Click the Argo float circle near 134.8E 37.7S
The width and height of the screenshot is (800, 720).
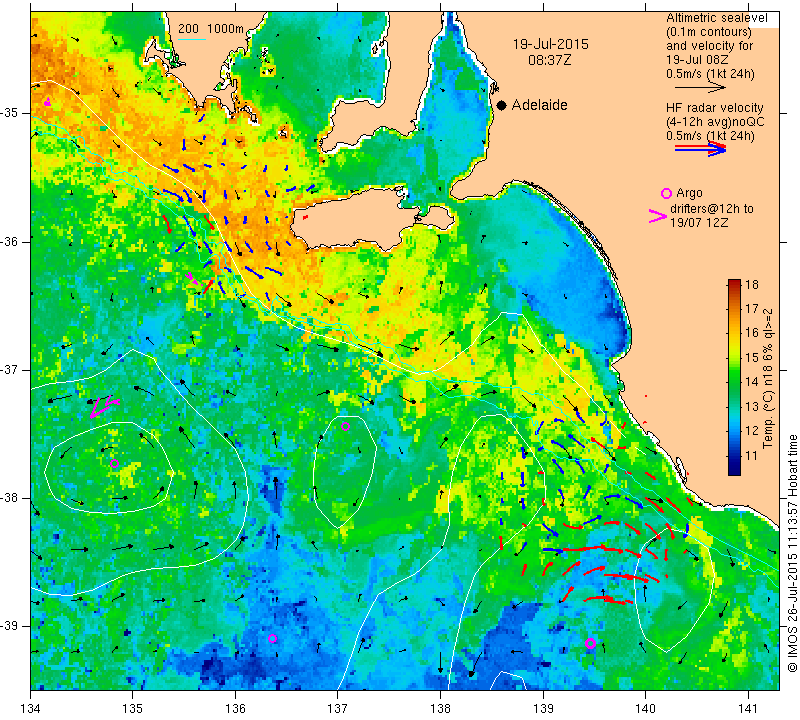[x=114, y=463]
